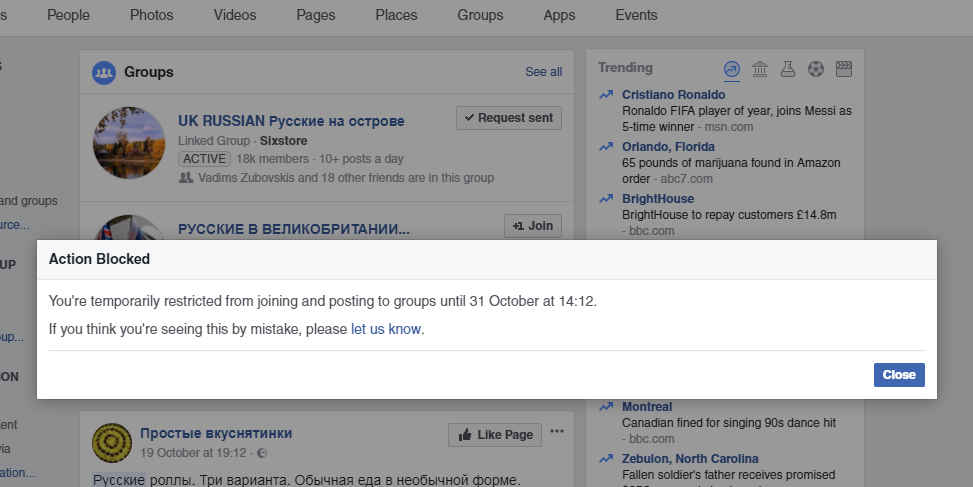Click the Простые вкуснятинки page avatar
This screenshot has width=973, height=487.
[110, 442]
